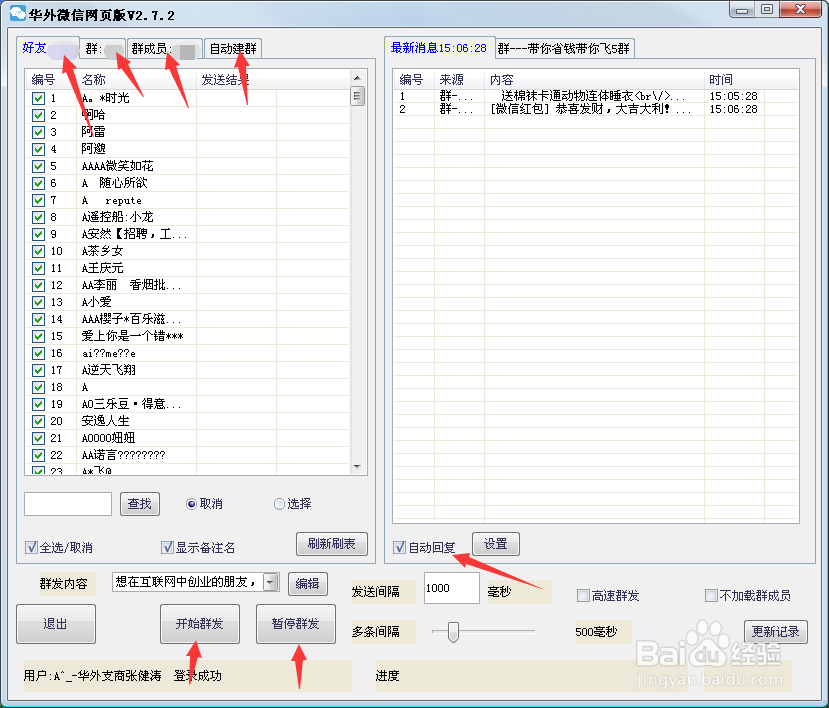Image resolution: width=829 pixels, height=708 pixels.
Task: Uncheck friend row 2 checkbox 阿哈
Action: (38, 115)
